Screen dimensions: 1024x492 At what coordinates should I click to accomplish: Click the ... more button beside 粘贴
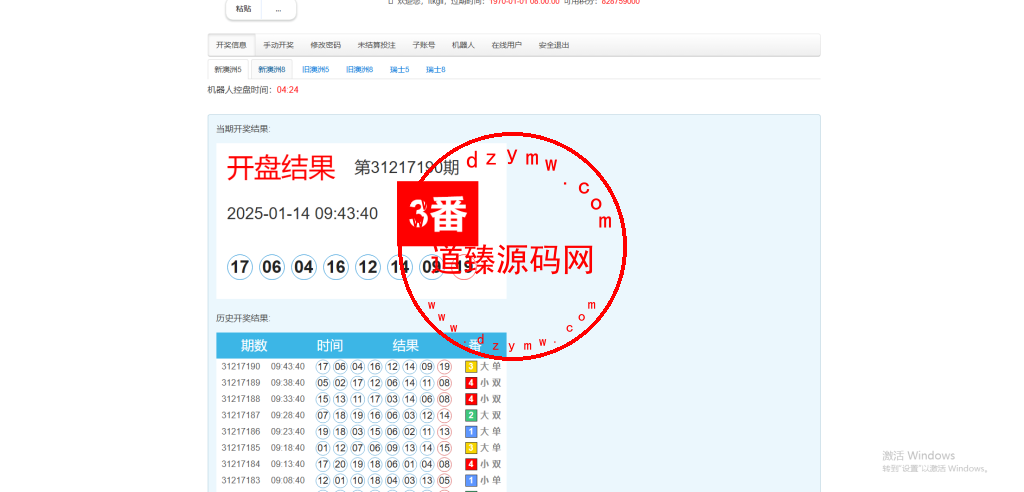(279, 9)
